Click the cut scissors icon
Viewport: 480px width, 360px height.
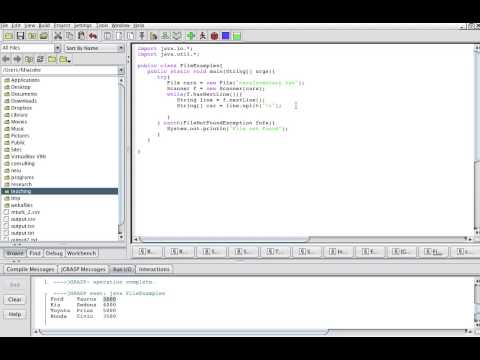(58, 36)
